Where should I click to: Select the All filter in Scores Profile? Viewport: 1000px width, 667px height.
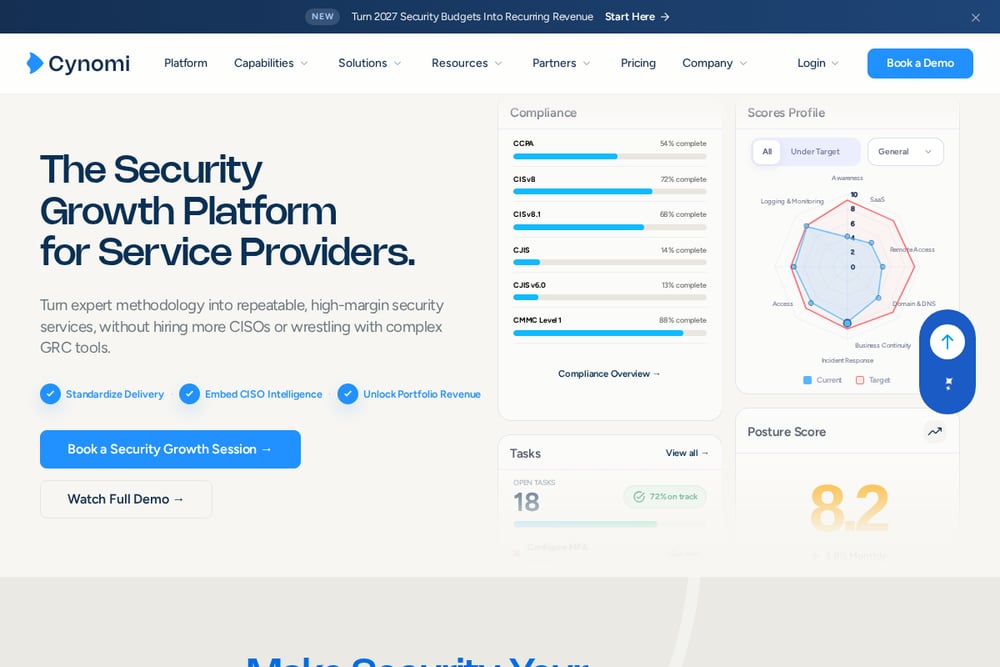(x=767, y=152)
